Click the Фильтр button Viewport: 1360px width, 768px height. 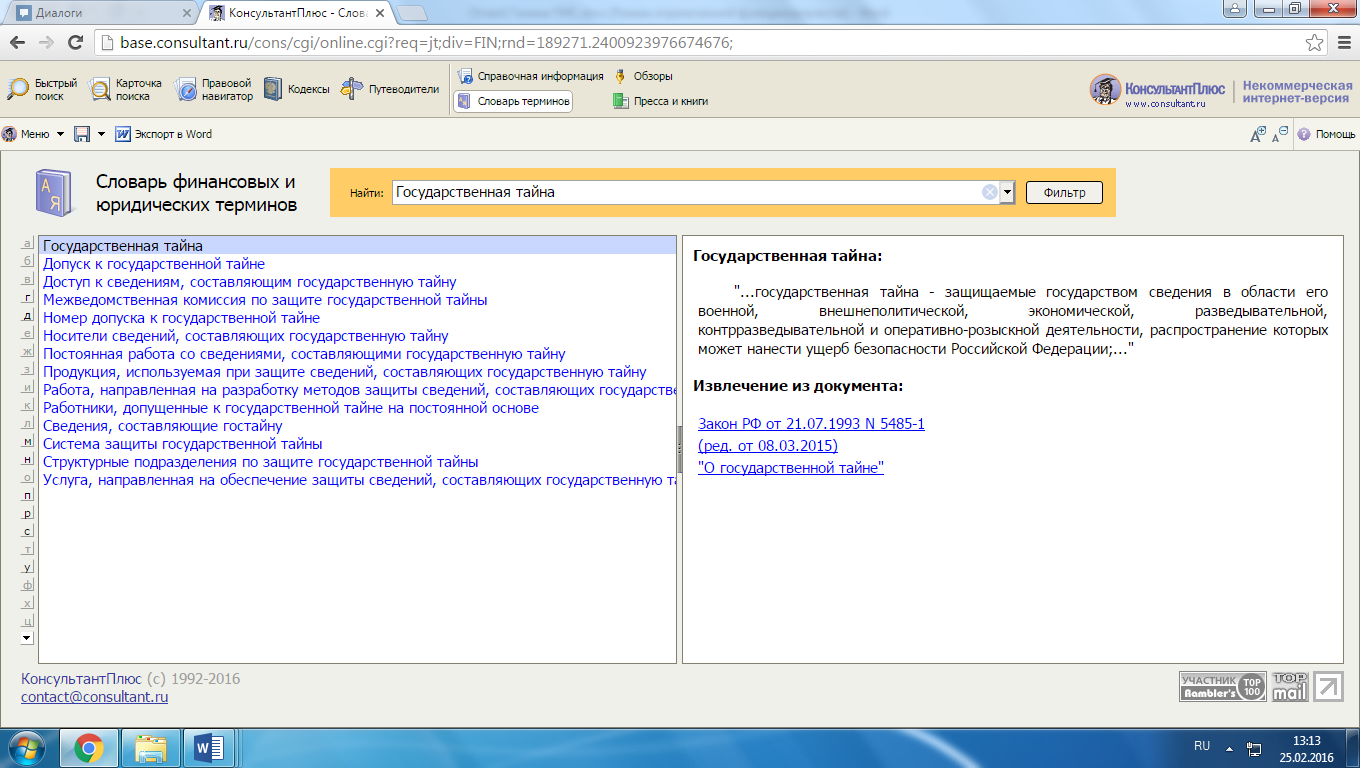point(1064,192)
